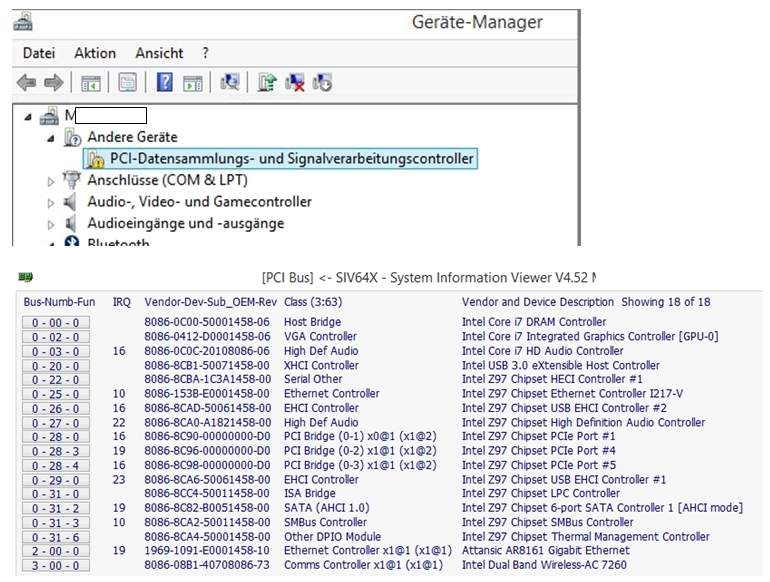Collapse the Andere Geräte category
The height and width of the screenshot is (582, 770).
pyautogui.click(x=51, y=139)
